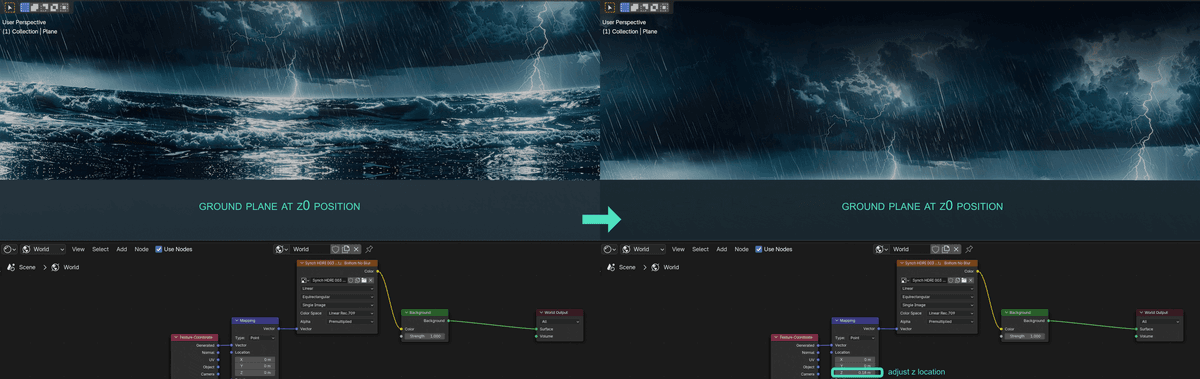Open World shader type dropdown in right editor

click(643, 249)
